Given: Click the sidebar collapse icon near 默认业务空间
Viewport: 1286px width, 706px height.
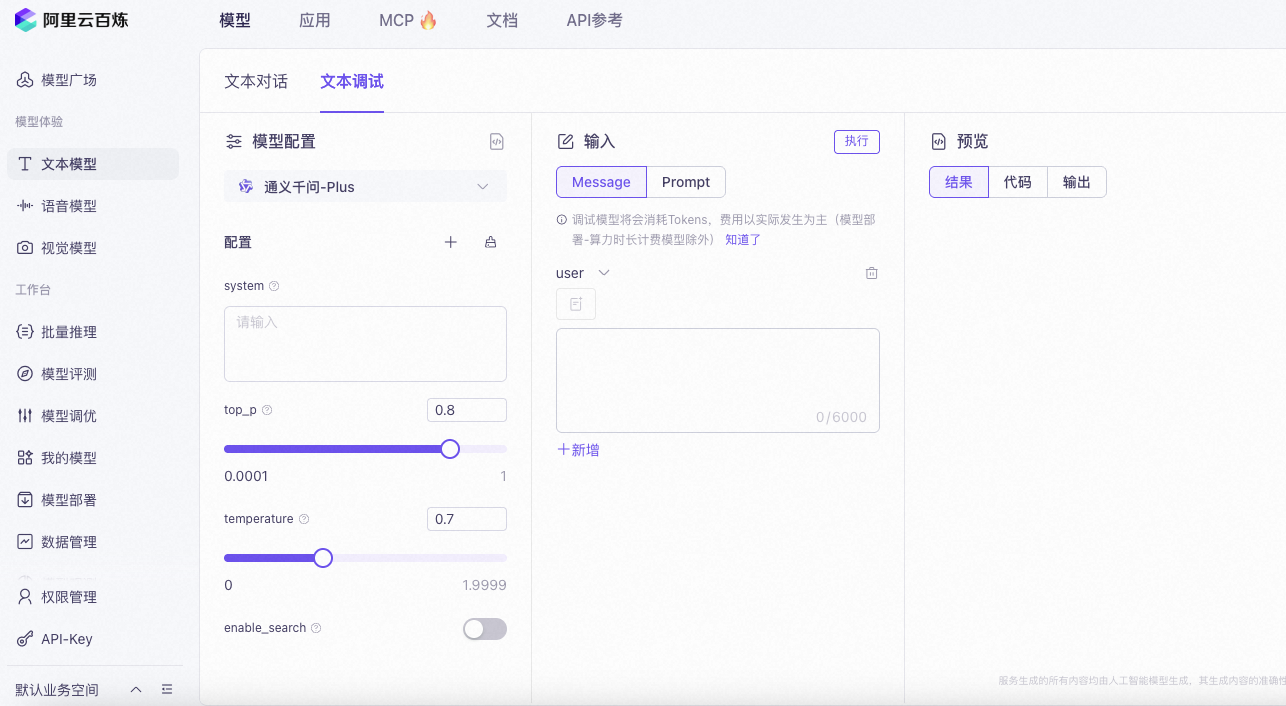Looking at the screenshot, I should (x=167, y=690).
